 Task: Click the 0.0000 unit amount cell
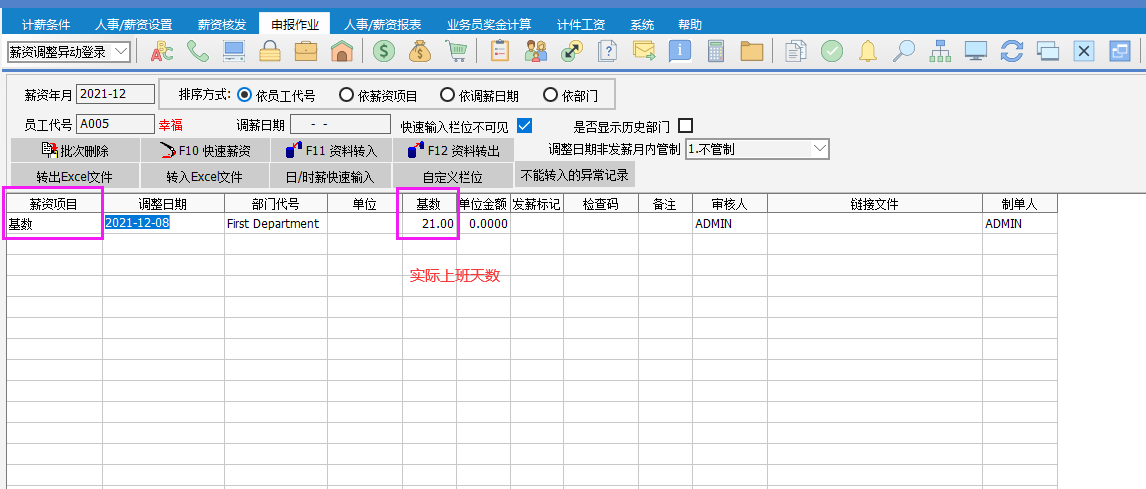pyautogui.click(x=483, y=224)
